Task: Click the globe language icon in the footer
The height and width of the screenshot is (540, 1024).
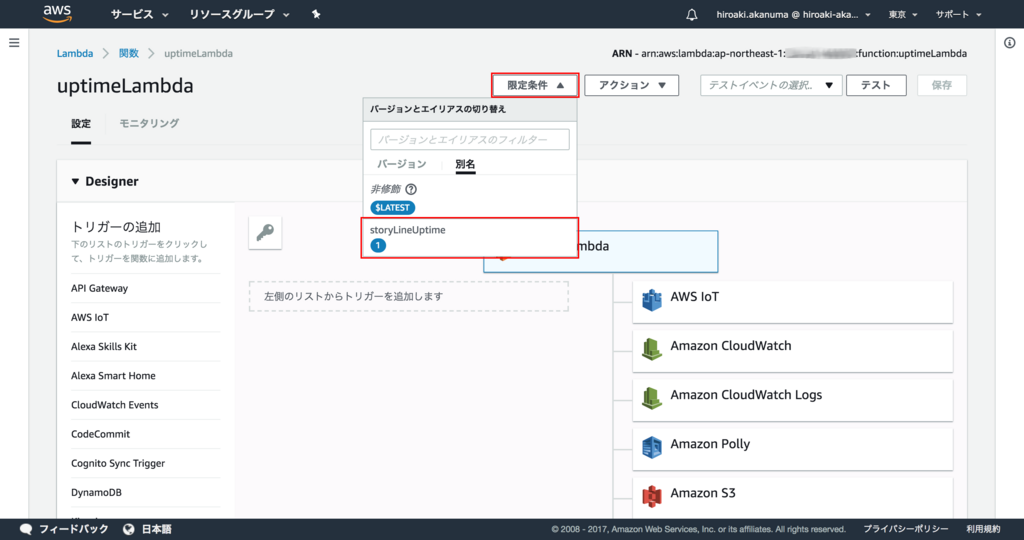Action: click(129, 529)
